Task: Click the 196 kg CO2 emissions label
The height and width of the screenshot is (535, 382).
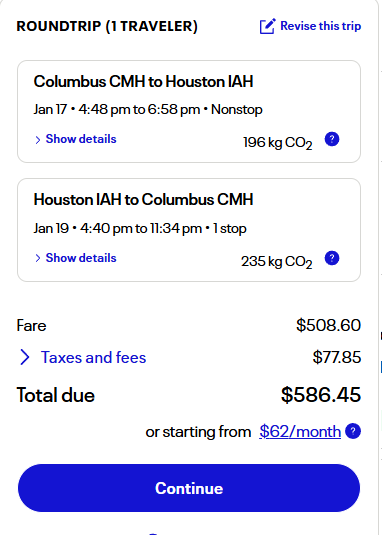Action: 278,143
